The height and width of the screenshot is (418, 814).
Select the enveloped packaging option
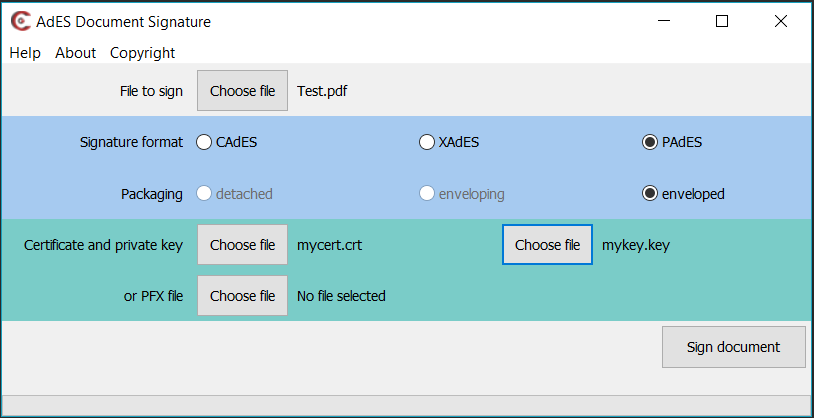(x=649, y=194)
